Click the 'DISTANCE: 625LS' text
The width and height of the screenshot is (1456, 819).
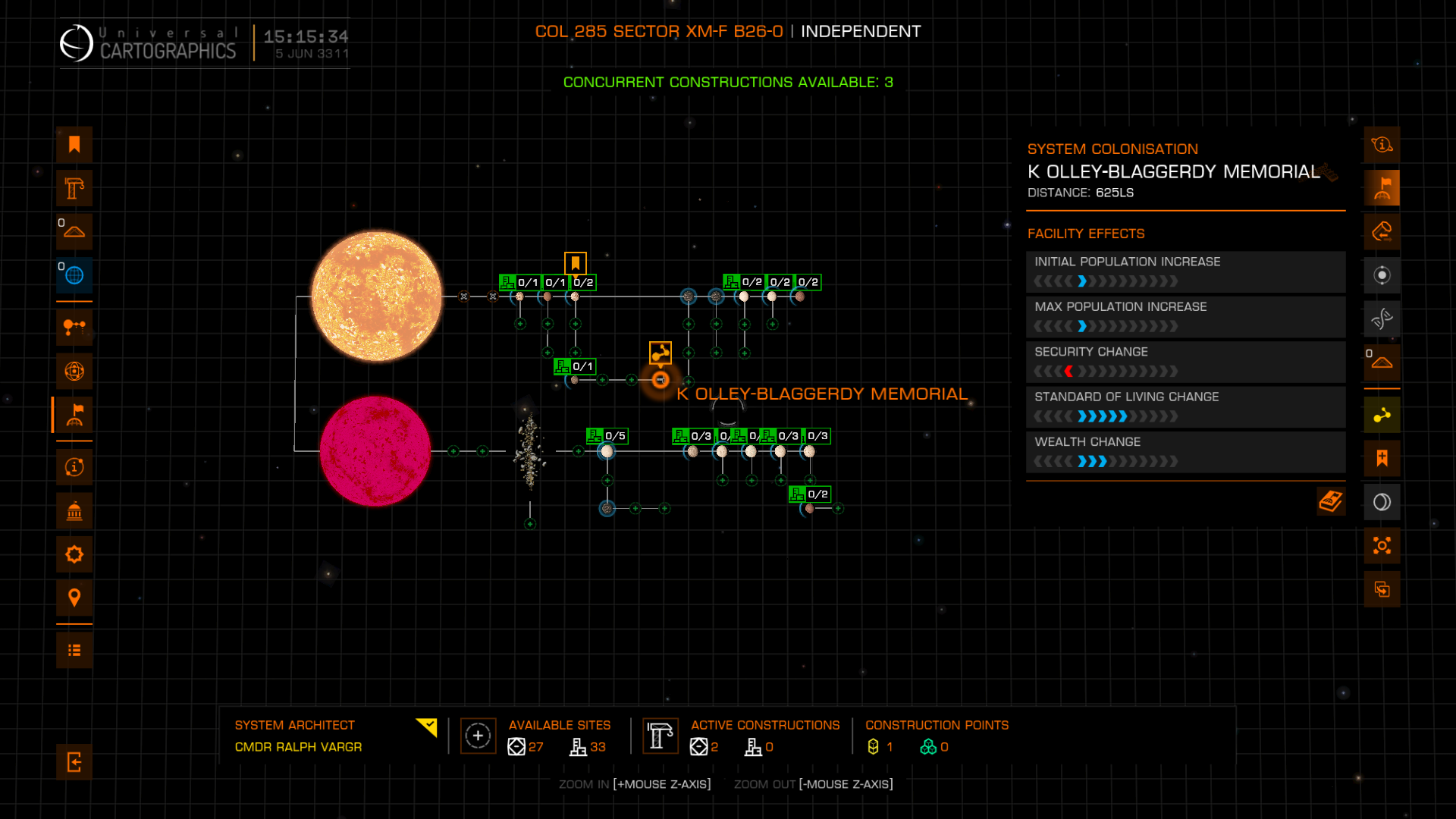1081,193
